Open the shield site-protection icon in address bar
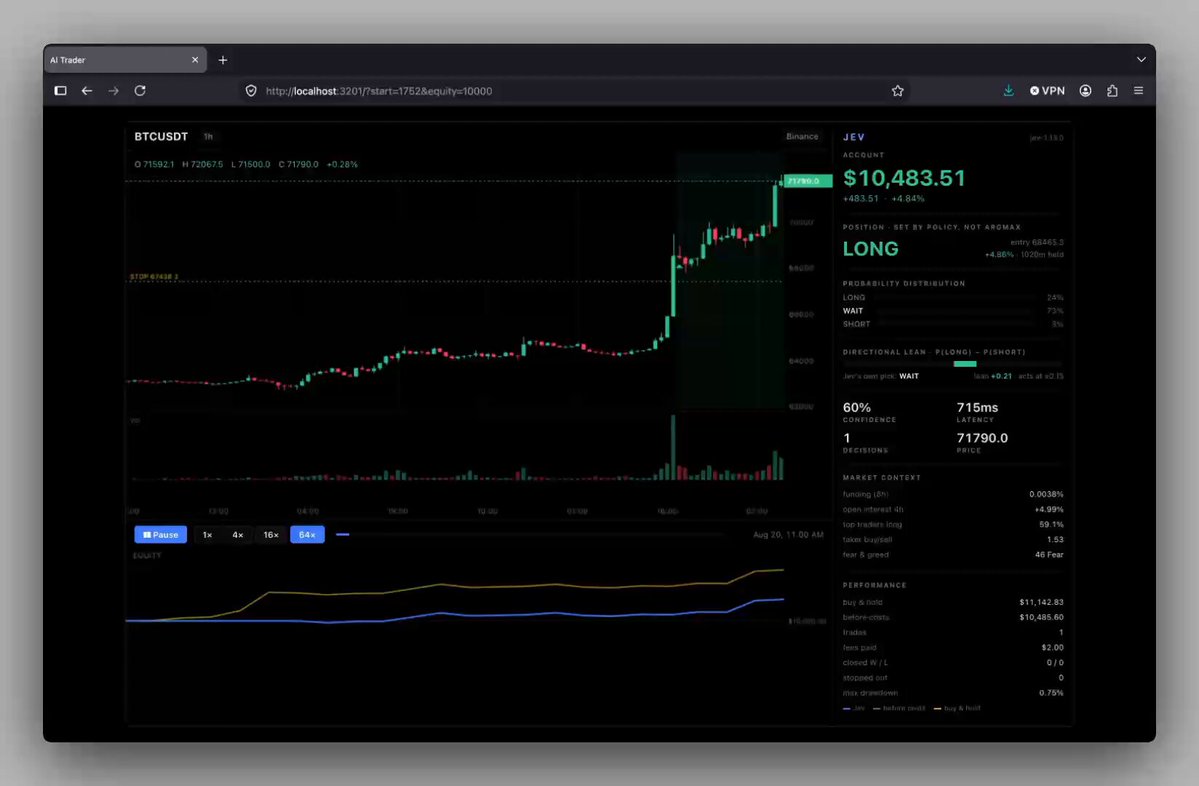 click(251, 91)
